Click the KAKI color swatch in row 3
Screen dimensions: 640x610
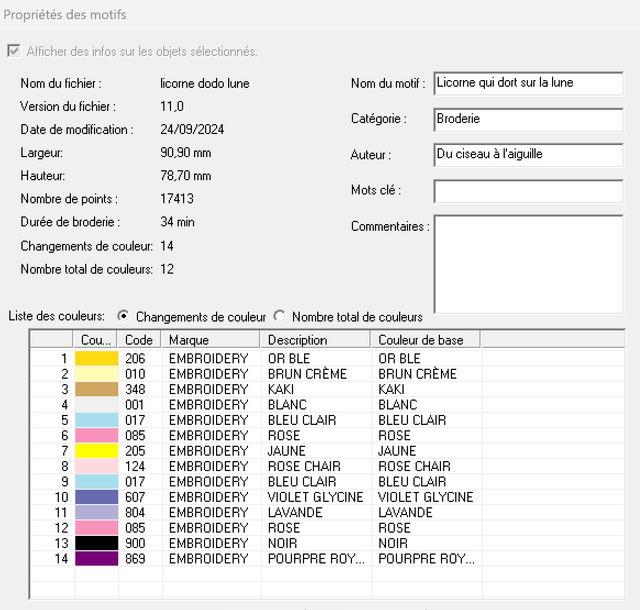tap(97, 389)
